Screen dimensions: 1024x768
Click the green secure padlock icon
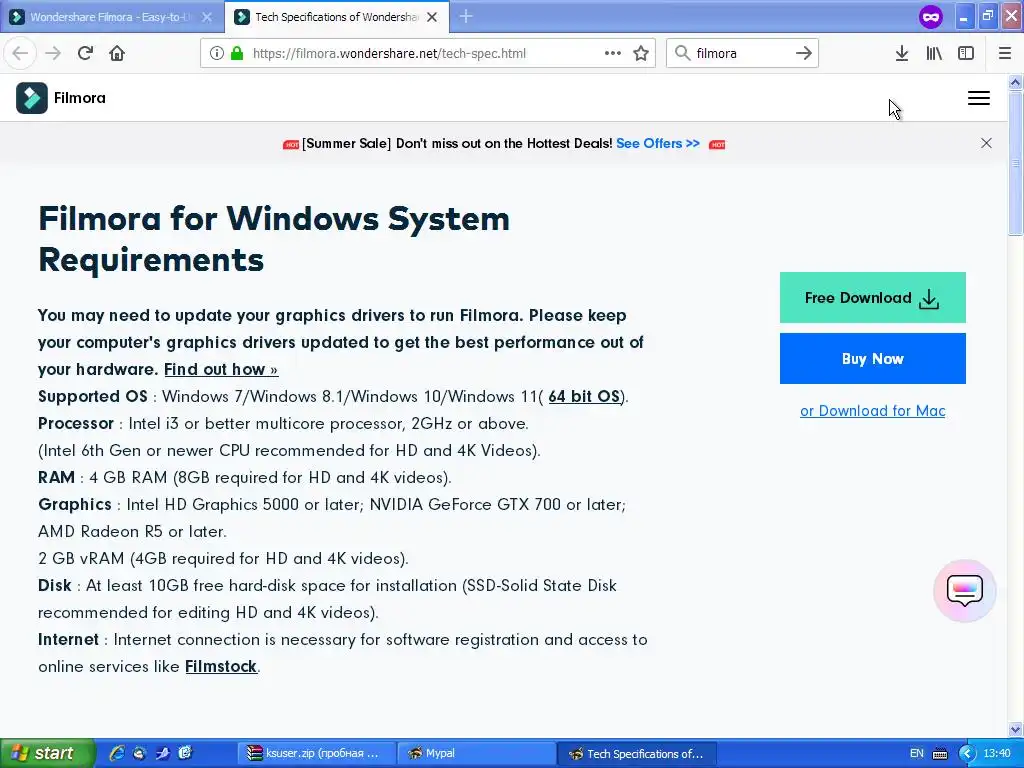[x=237, y=53]
